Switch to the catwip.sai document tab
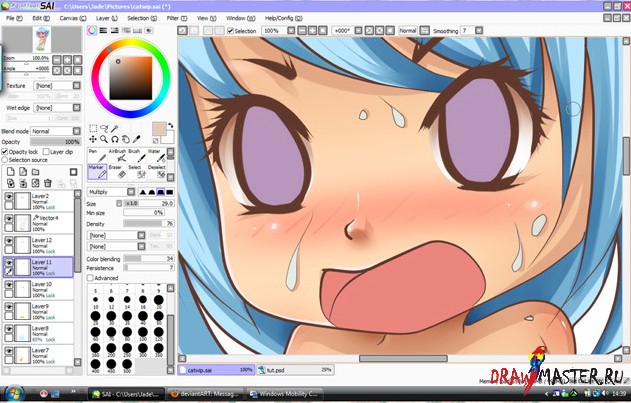The image size is (631, 403). [x=216, y=370]
